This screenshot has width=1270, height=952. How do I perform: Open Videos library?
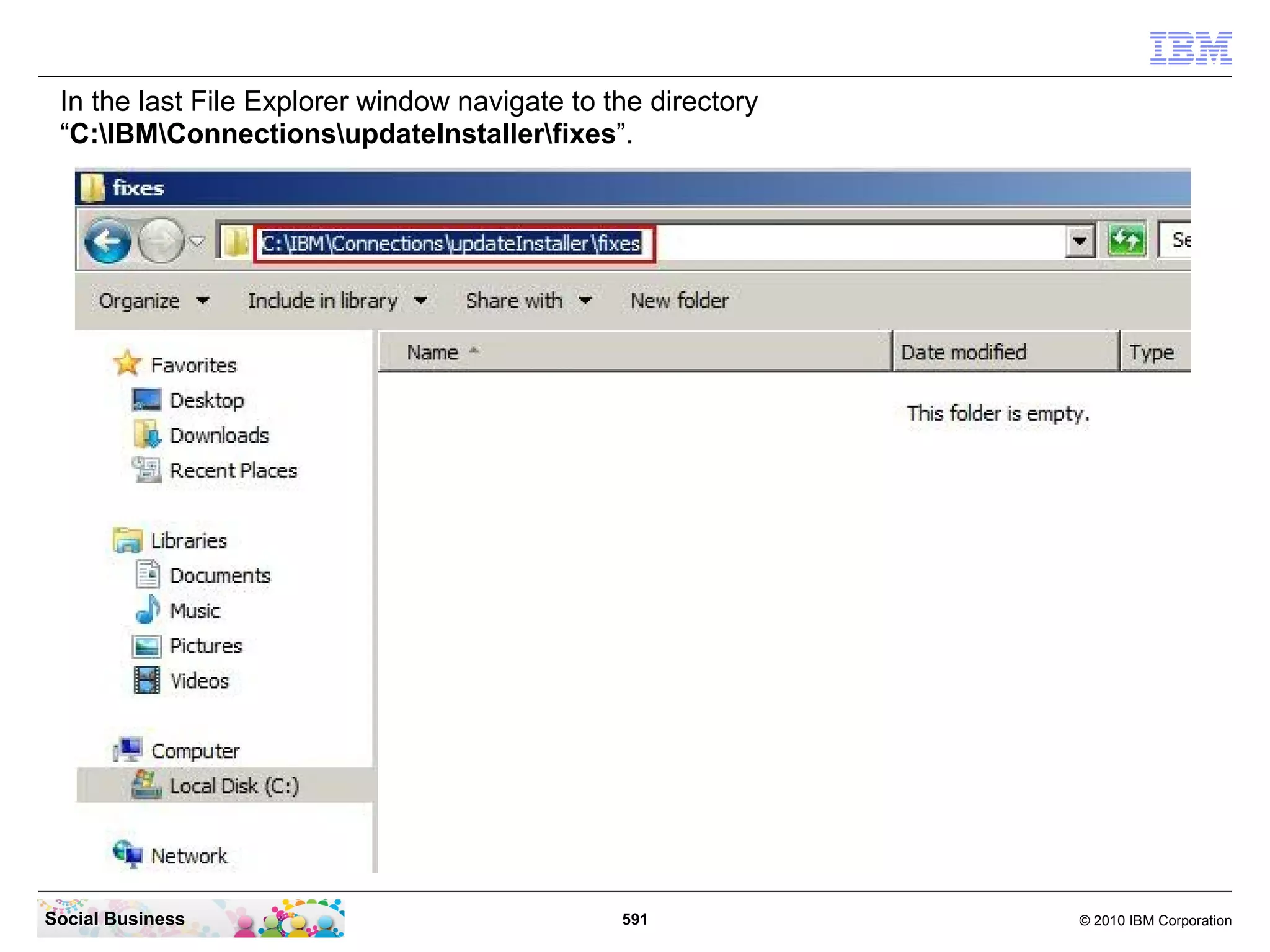tap(199, 681)
